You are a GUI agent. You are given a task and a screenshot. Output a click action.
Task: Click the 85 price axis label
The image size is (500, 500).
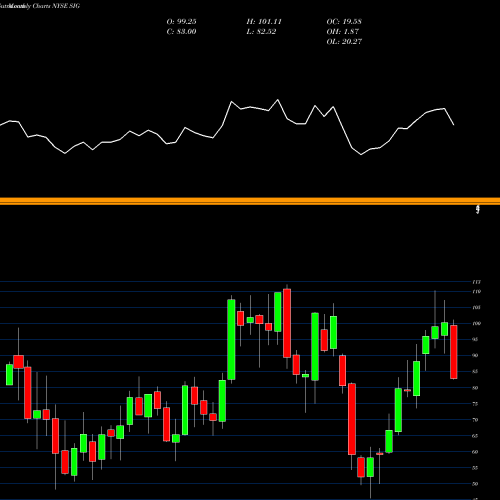click(475, 371)
